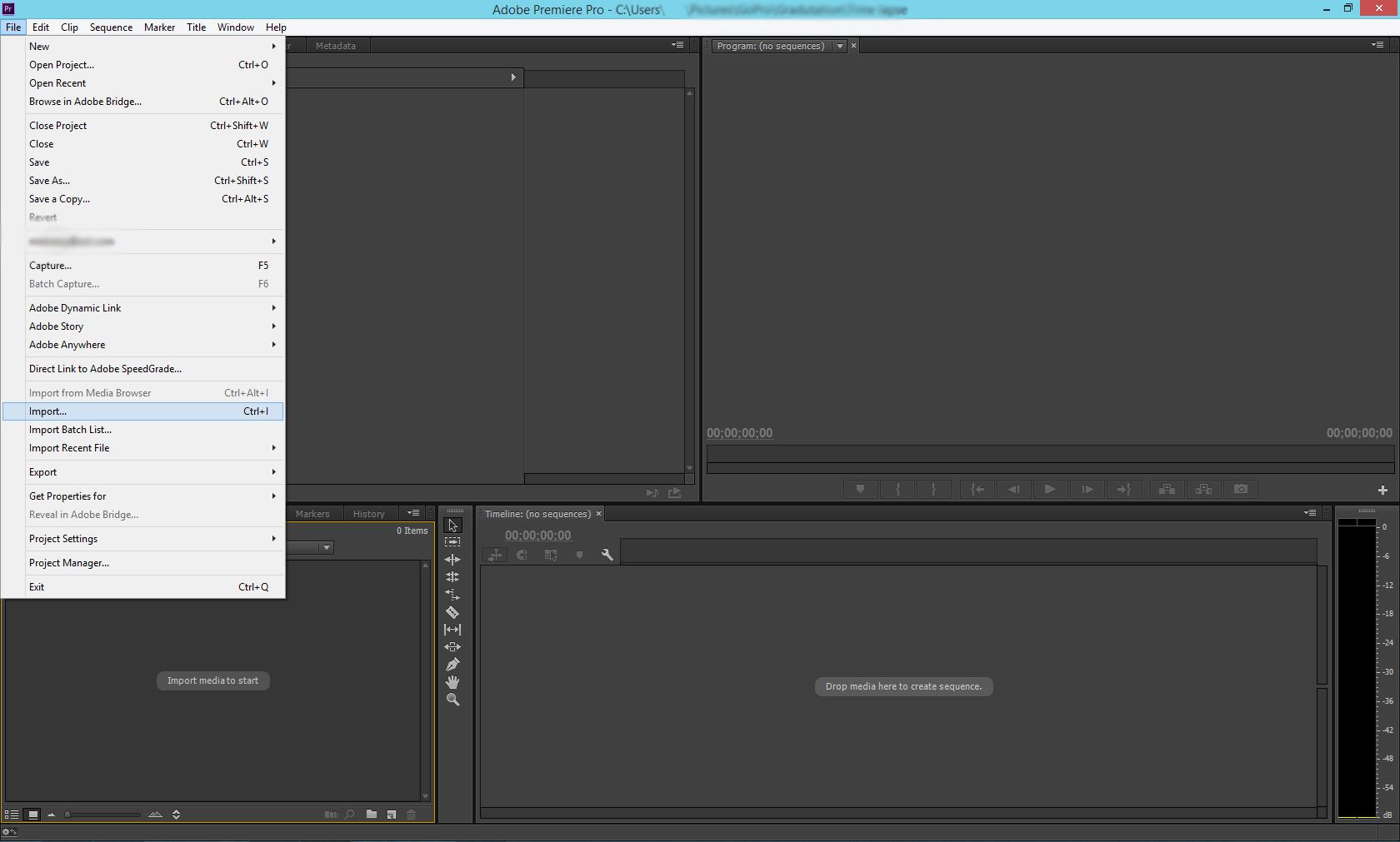Toggle linked selection in Timeline
The height and width of the screenshot is (842, 1400).
coord(550,555)
